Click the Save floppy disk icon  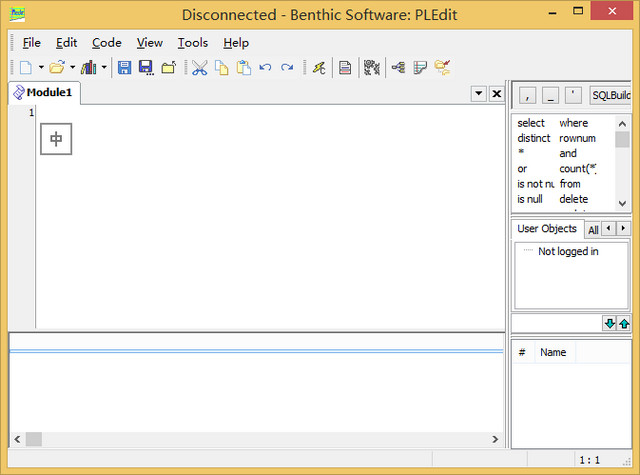coord(125,68)
